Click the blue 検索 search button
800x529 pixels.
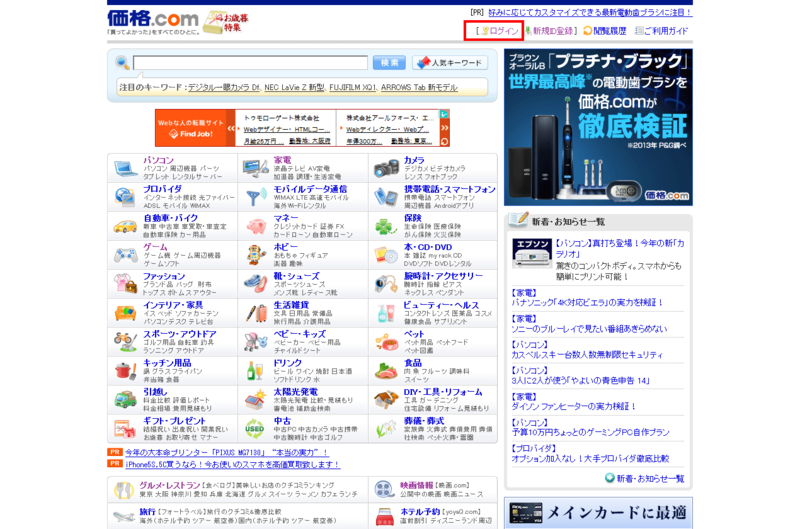389,63
